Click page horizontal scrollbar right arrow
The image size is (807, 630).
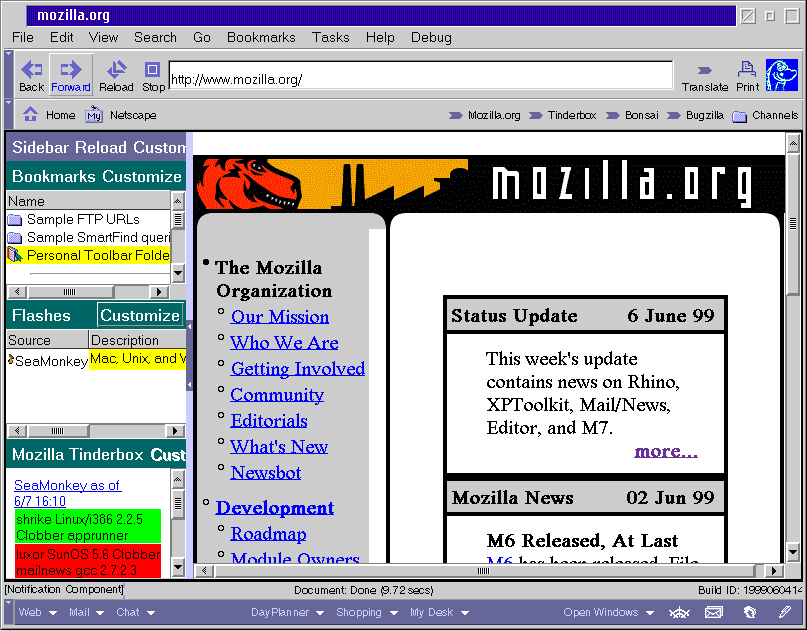pyautogui.click(x=774, y=570)
